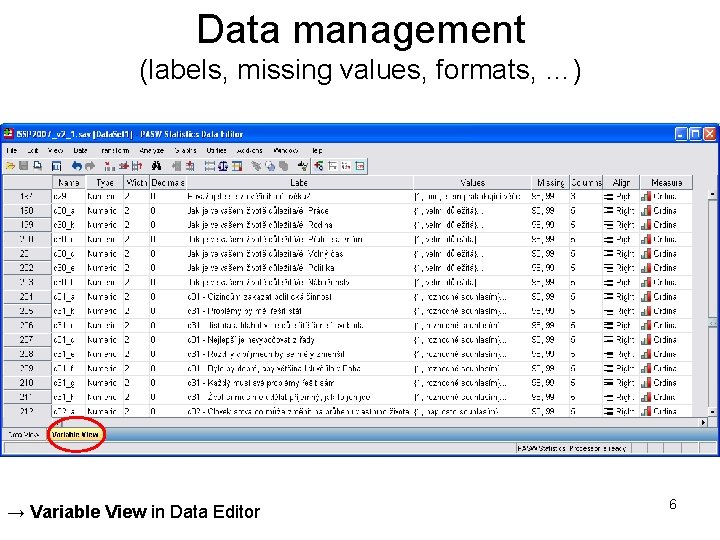Click the Save file toolbar icon
Image resolution: width=720 pixels, height=540 pixels.
[x=23, y=166]
